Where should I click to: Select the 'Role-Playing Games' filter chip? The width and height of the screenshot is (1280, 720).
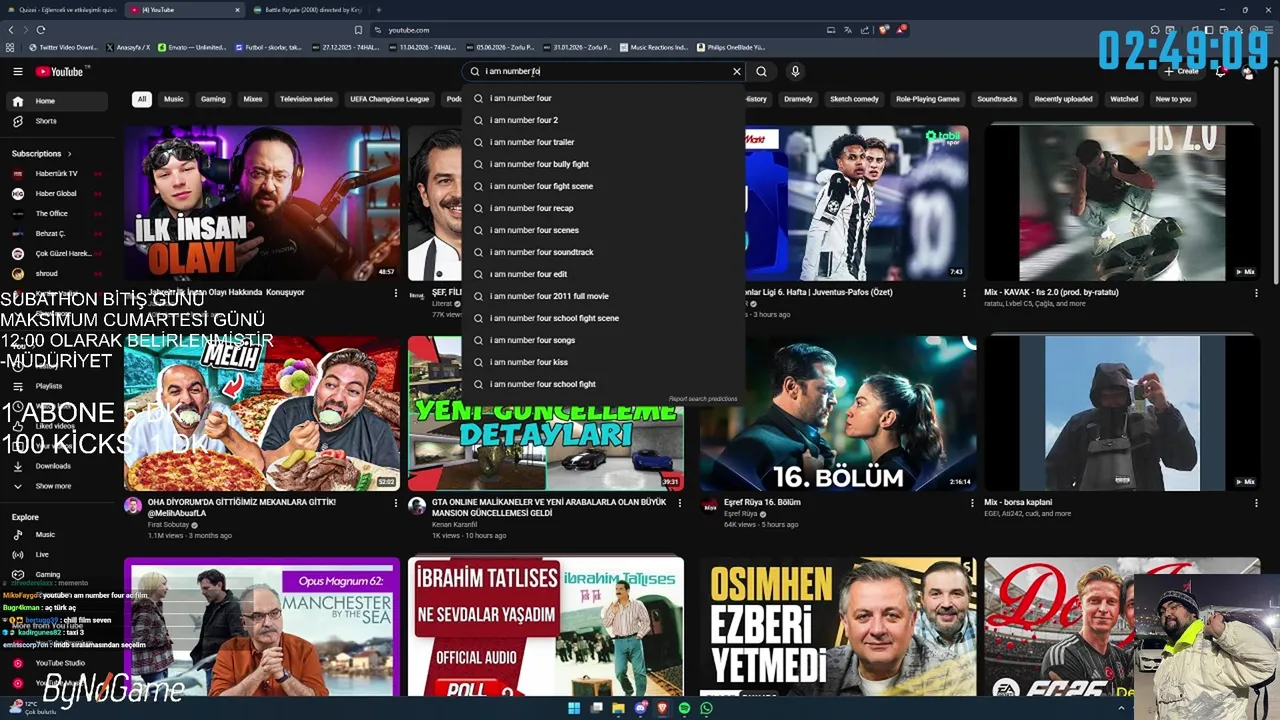(x=927, y=99)
